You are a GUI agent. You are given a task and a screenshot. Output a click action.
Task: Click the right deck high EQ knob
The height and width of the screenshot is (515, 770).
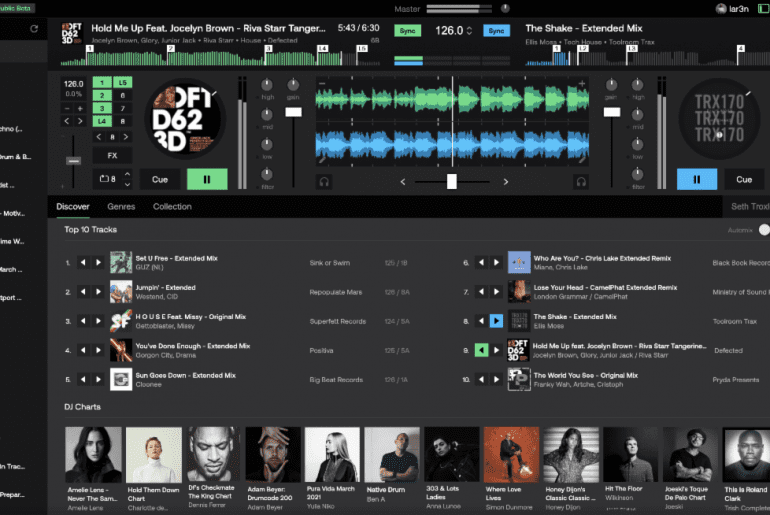637,85
